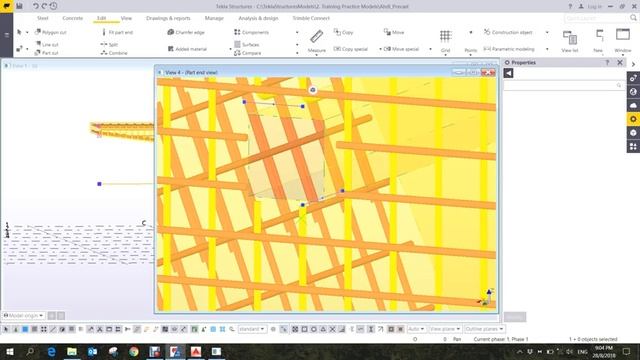Viewport: 640px width, 360px height.
Task: Open the Concrete ribbon tab
Action: click(x=73, y=18)
